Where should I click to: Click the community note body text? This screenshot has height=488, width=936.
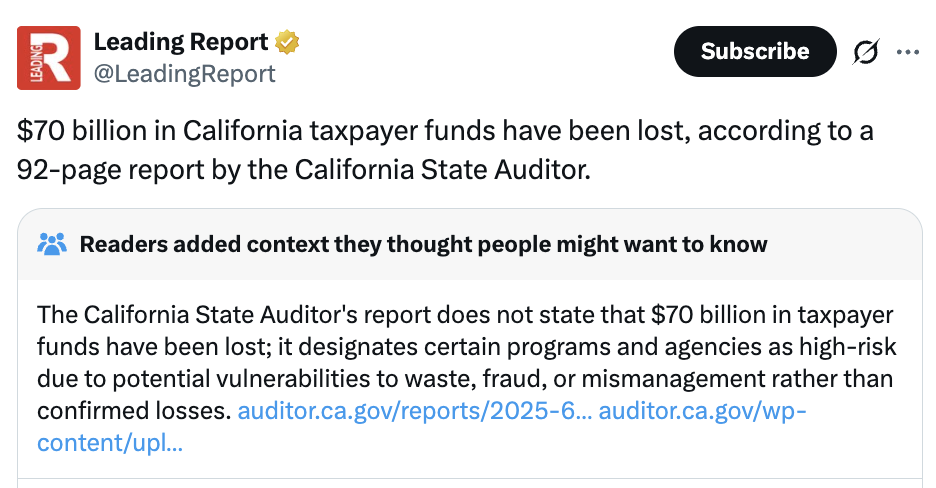(x=465, y=348)
